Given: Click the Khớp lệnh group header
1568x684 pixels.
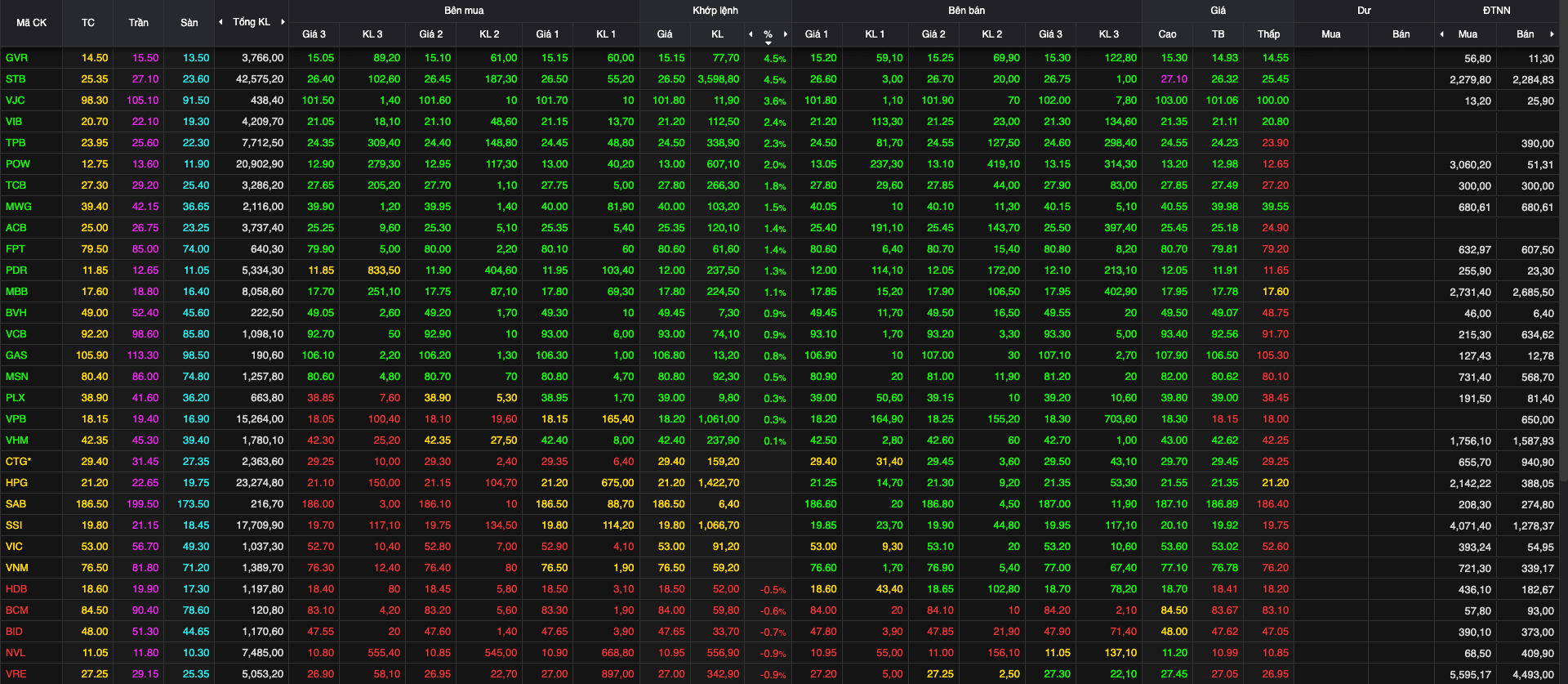Looking at the screenshot, I should coord(715,11).
